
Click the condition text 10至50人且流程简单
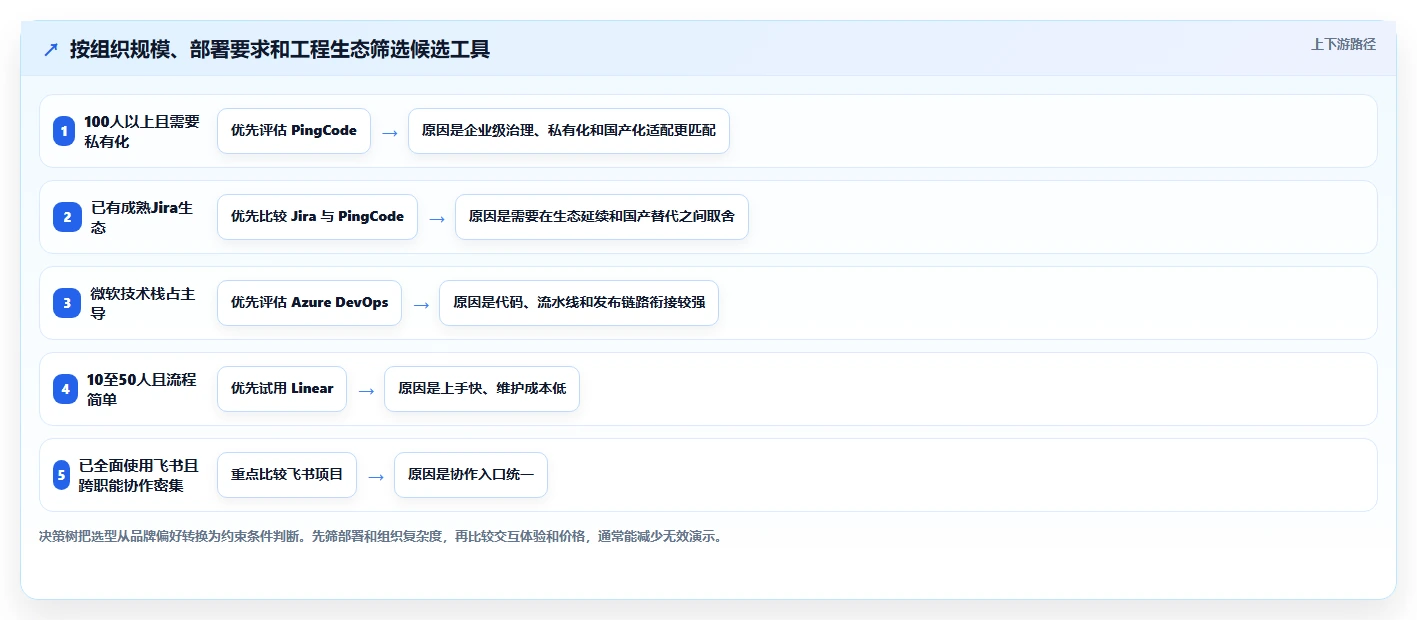click(142, 389)
